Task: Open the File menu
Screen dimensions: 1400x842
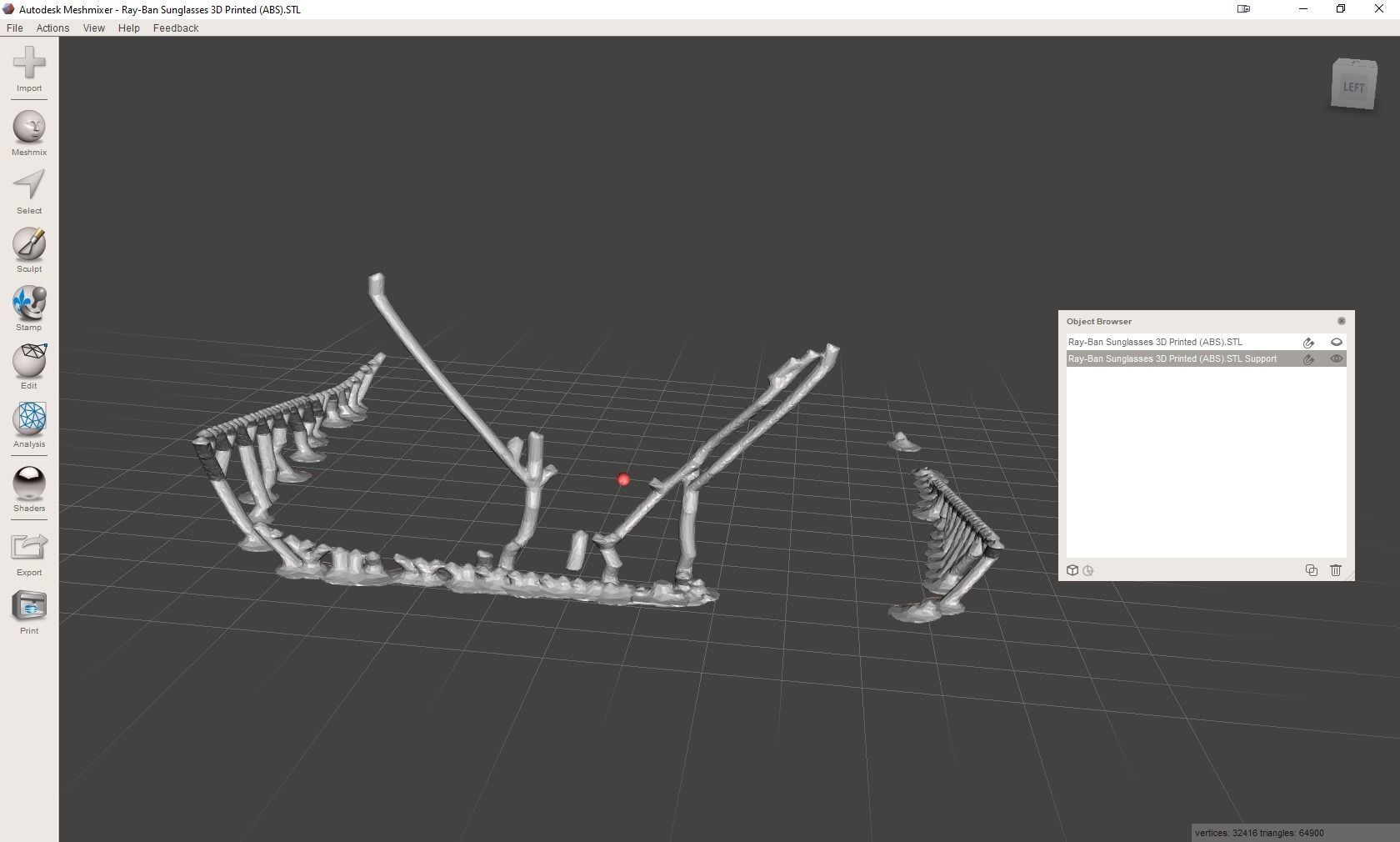Action: point(15,28)
